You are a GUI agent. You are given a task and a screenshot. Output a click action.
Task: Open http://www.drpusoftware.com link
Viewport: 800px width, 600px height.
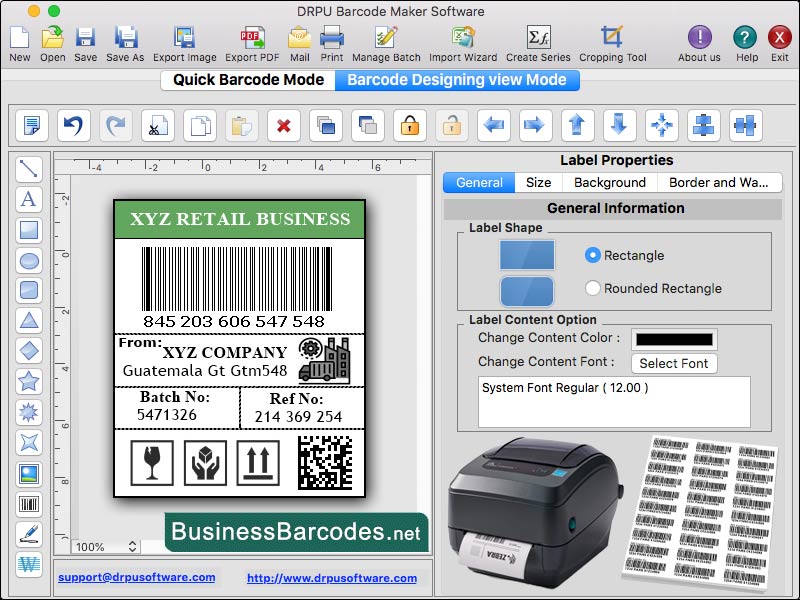tap(332, 578)
